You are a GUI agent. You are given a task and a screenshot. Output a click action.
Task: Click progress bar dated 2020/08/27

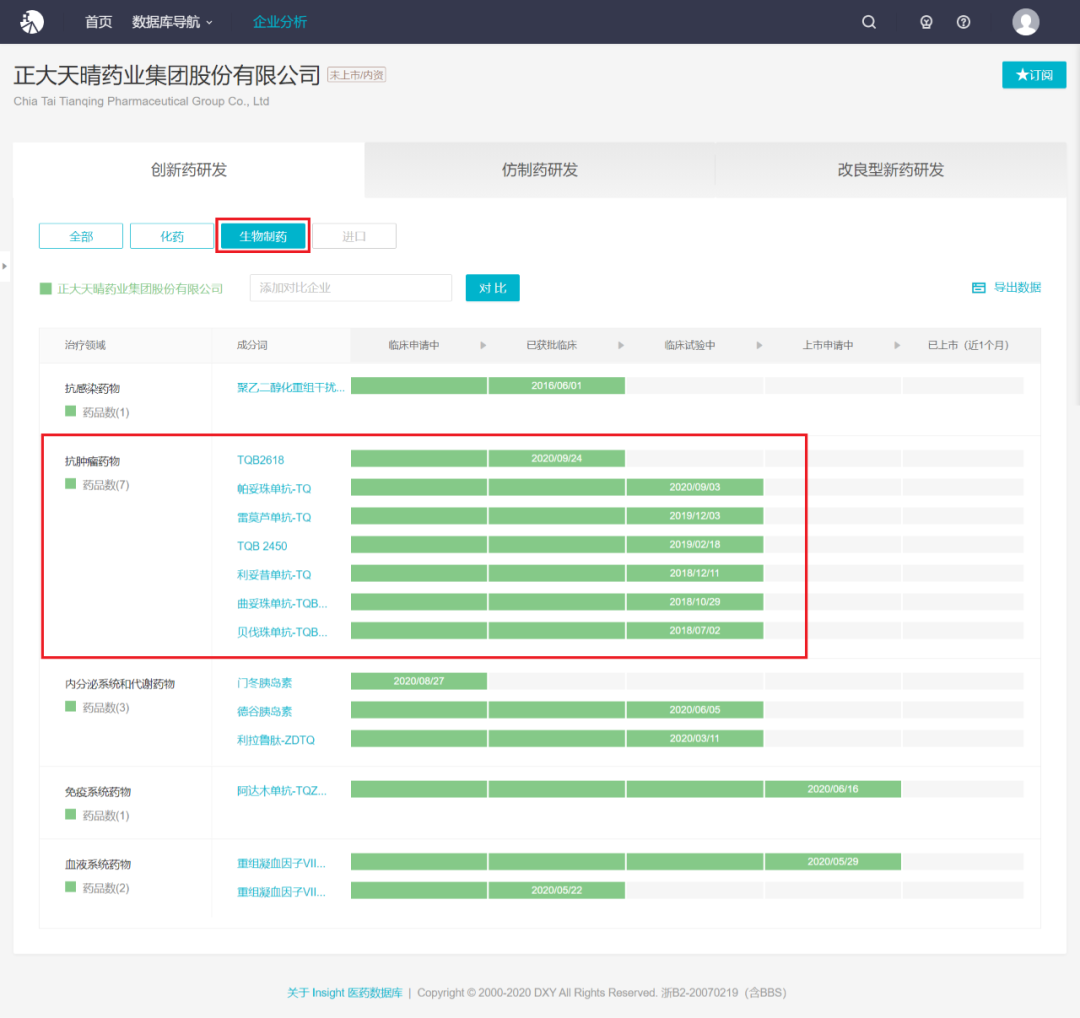click(419, 681)
